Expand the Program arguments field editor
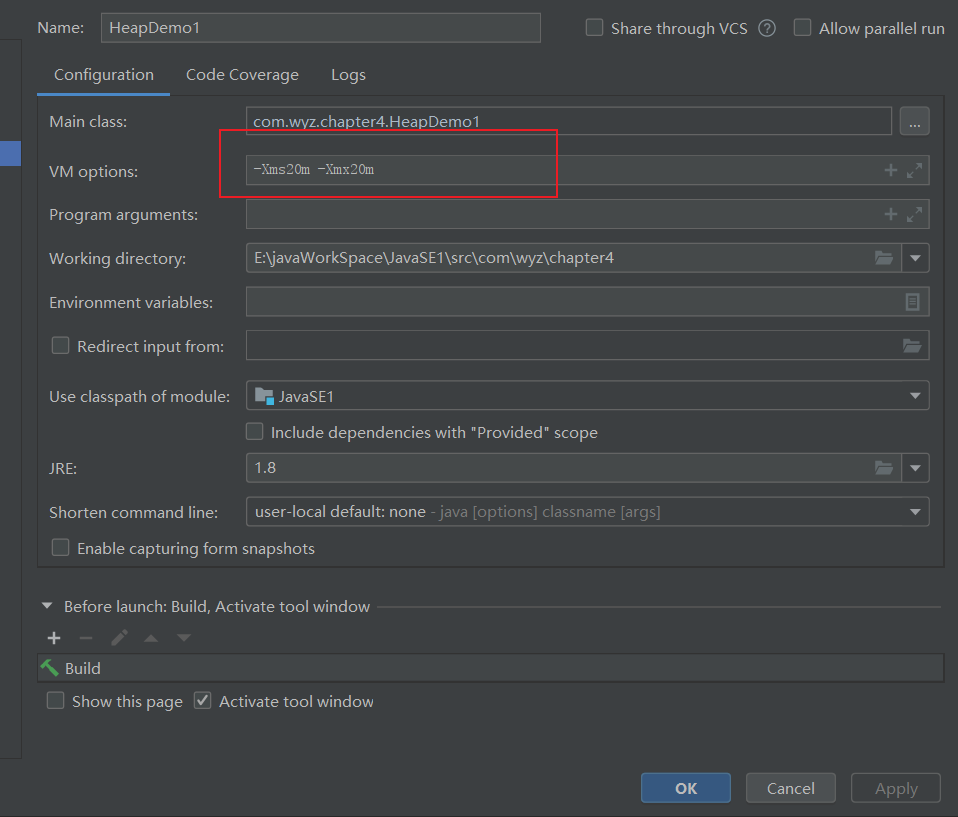 [x=914, y=214]
